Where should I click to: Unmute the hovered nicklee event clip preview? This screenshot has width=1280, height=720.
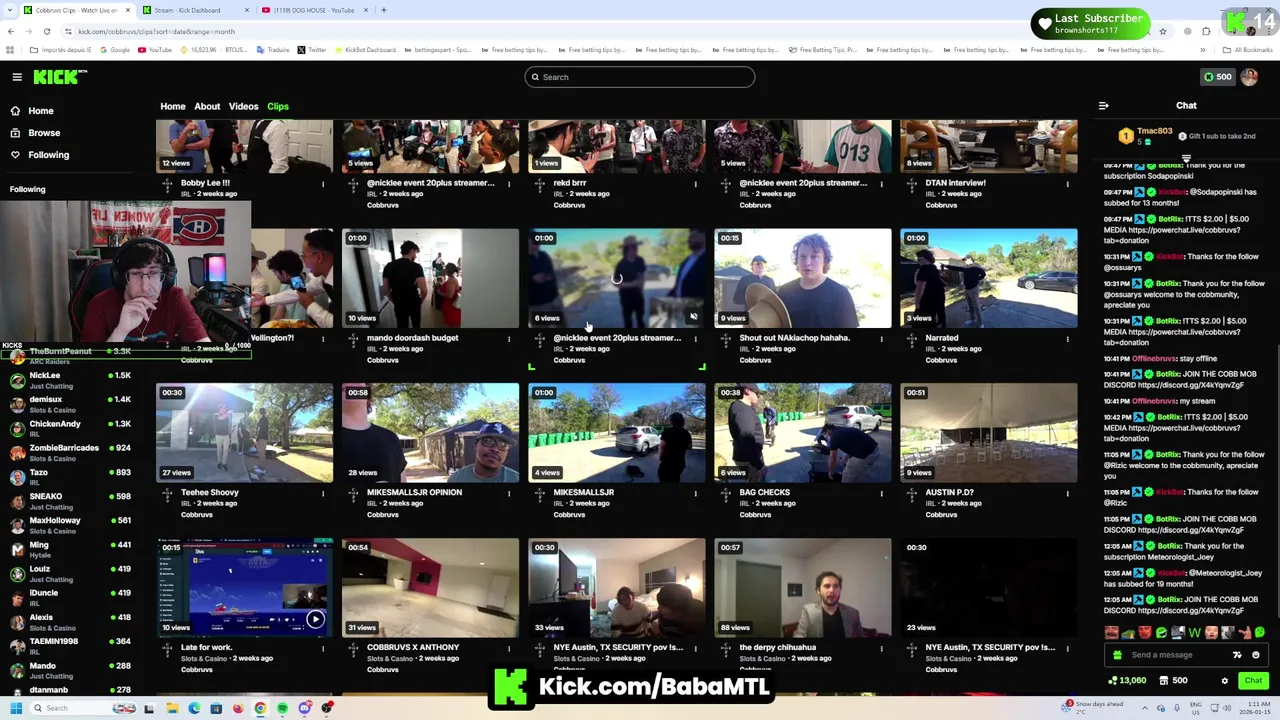[693, 317]
